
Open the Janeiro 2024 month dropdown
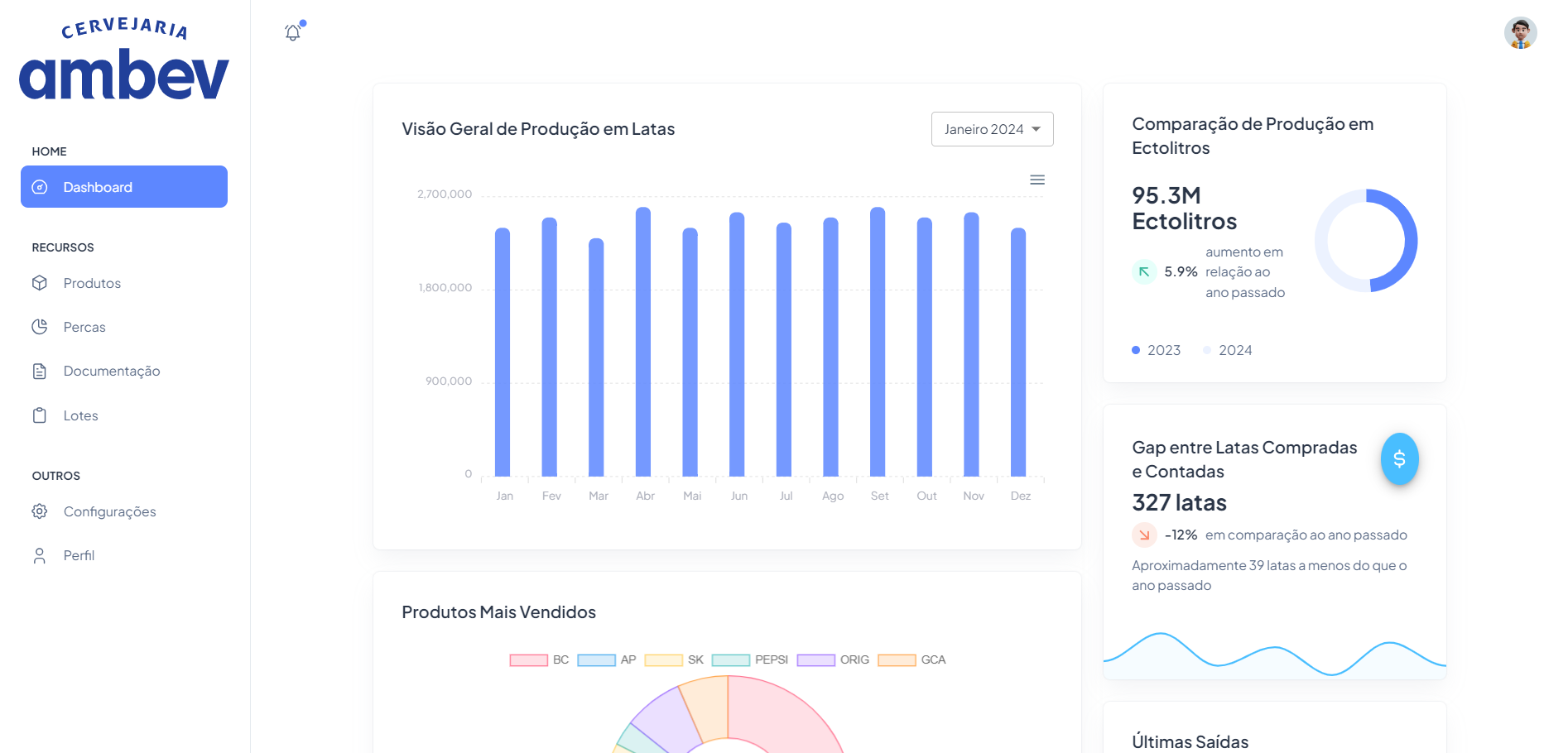(992, 129)
